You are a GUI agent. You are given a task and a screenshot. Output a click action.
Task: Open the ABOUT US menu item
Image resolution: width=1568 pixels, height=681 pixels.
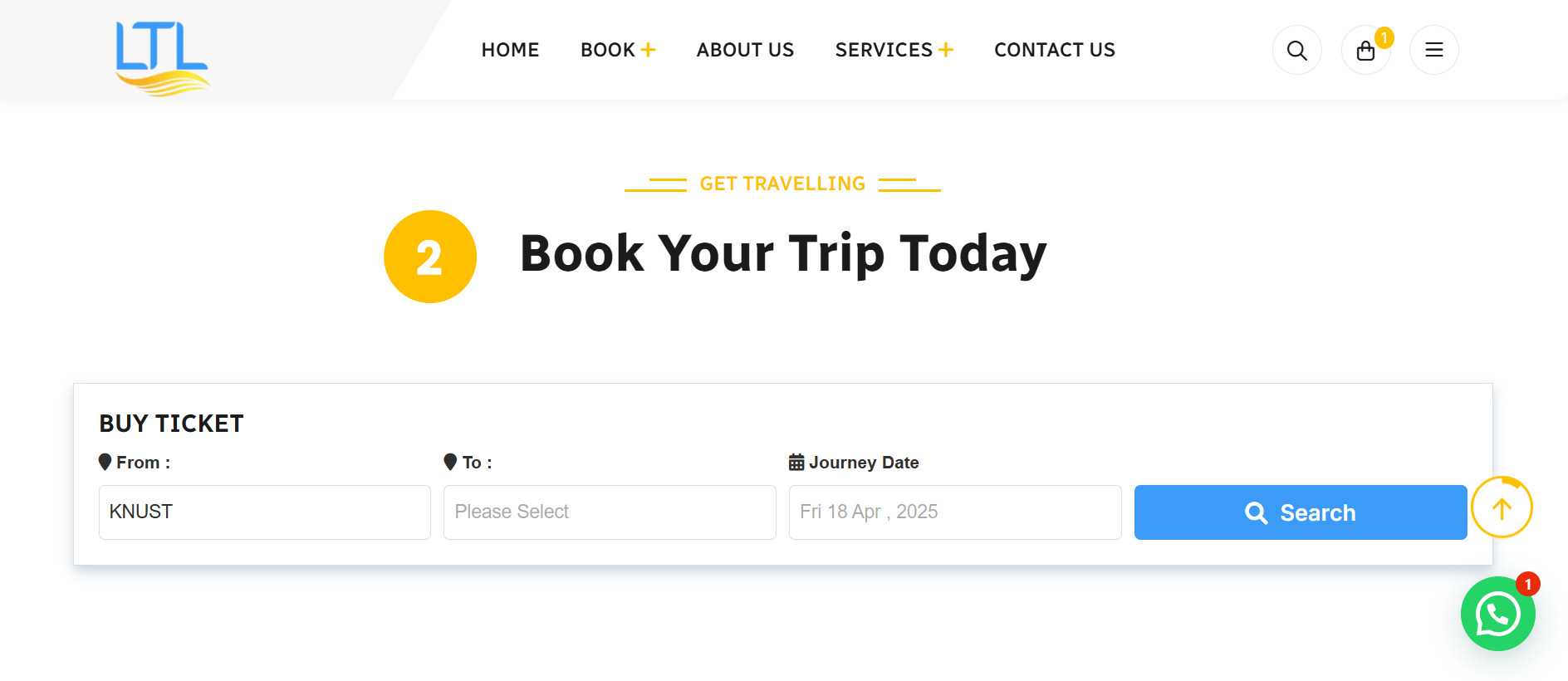click(x=745, y=51)
